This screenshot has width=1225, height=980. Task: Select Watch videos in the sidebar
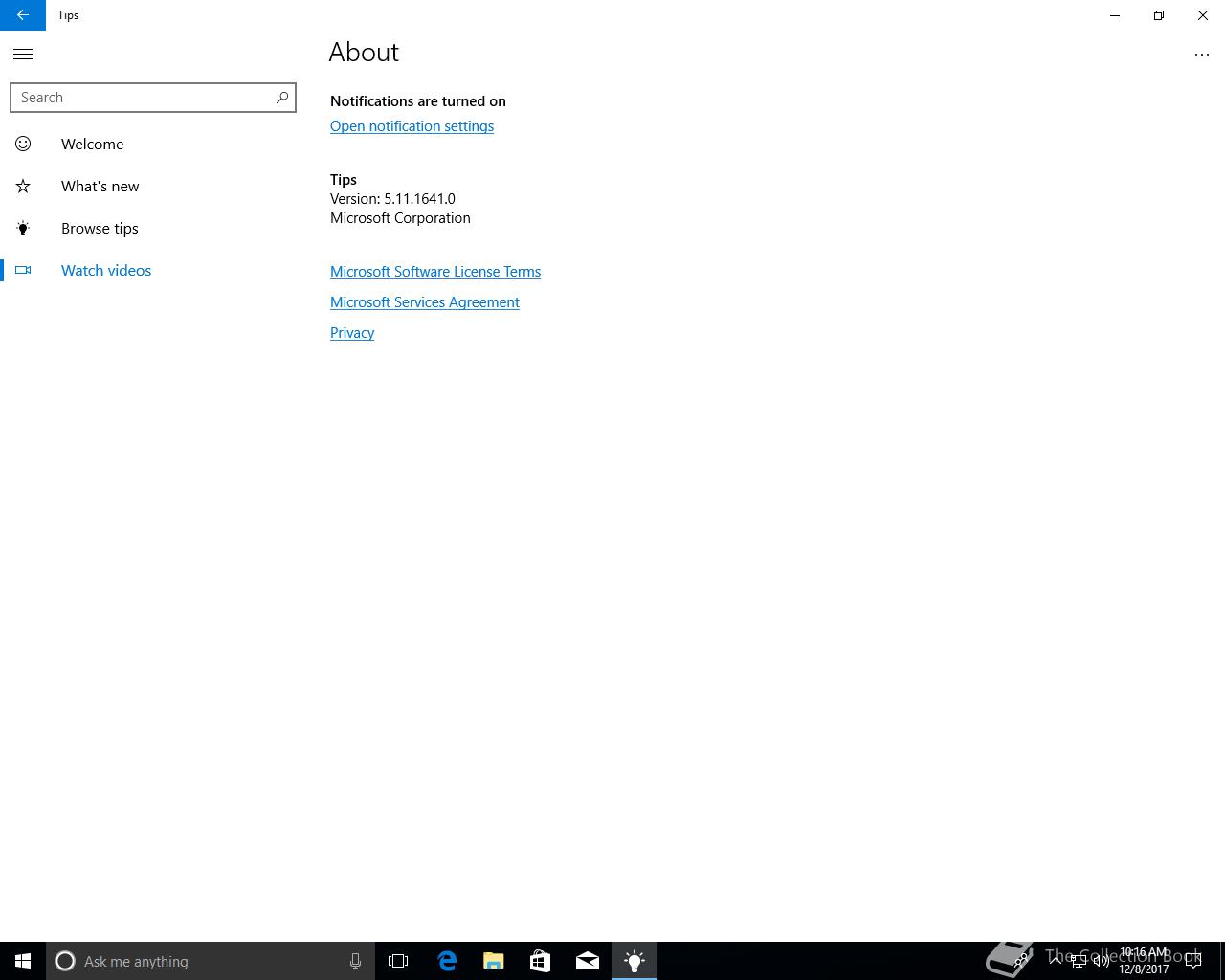pos(106,270)
